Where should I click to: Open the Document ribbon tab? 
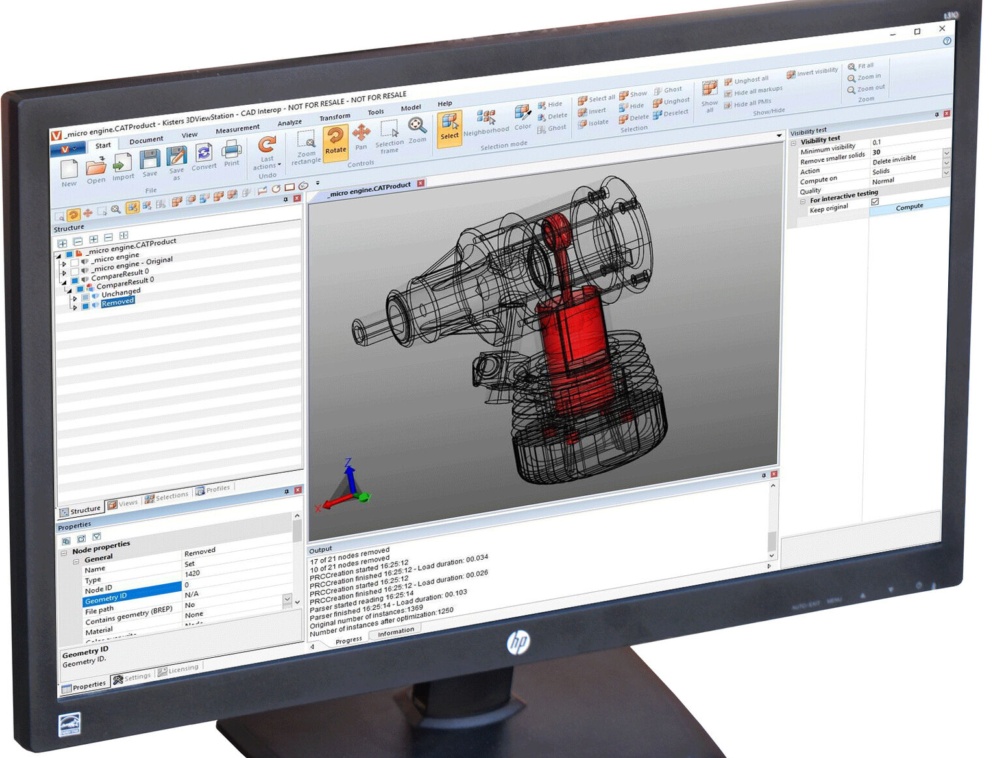[146, 140]
